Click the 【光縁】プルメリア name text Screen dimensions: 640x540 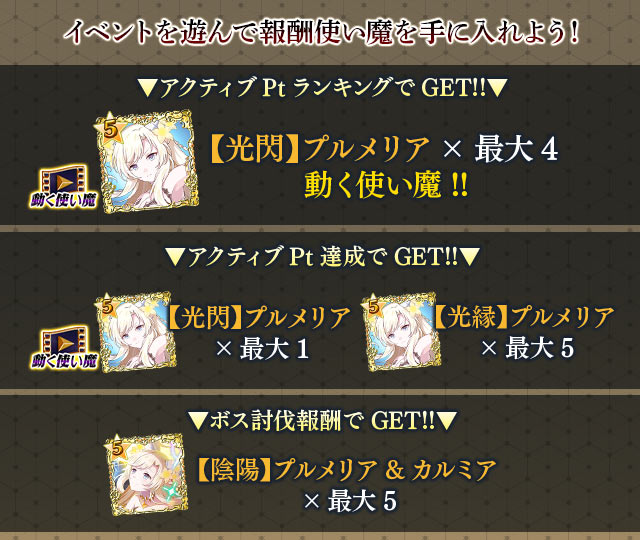click(524, 316)
